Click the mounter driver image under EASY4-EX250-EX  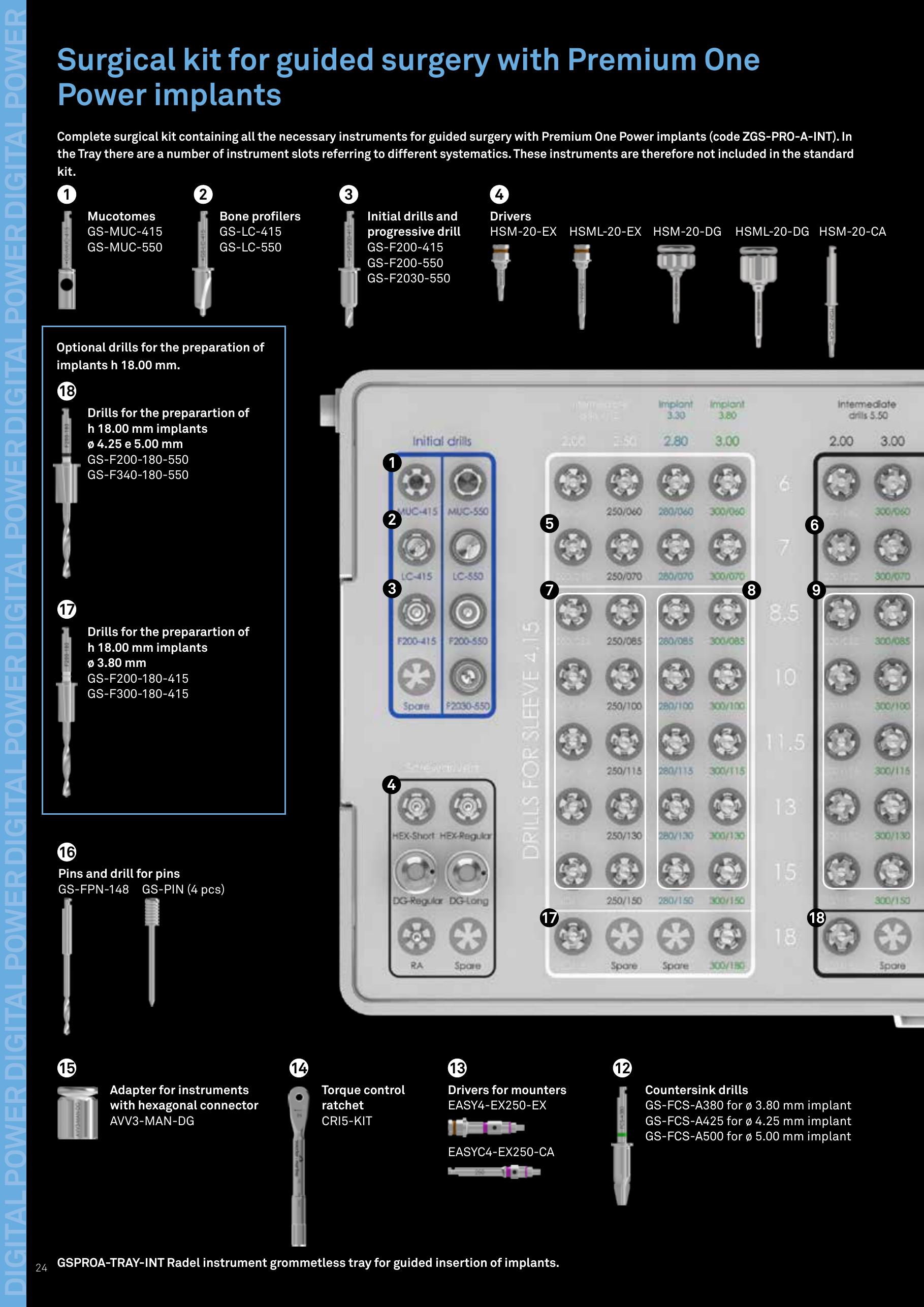click(486, 1127)
